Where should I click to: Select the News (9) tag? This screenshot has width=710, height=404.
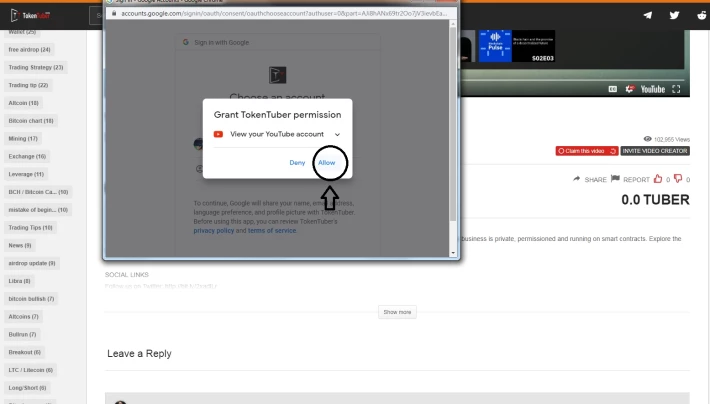coord(20,245)
